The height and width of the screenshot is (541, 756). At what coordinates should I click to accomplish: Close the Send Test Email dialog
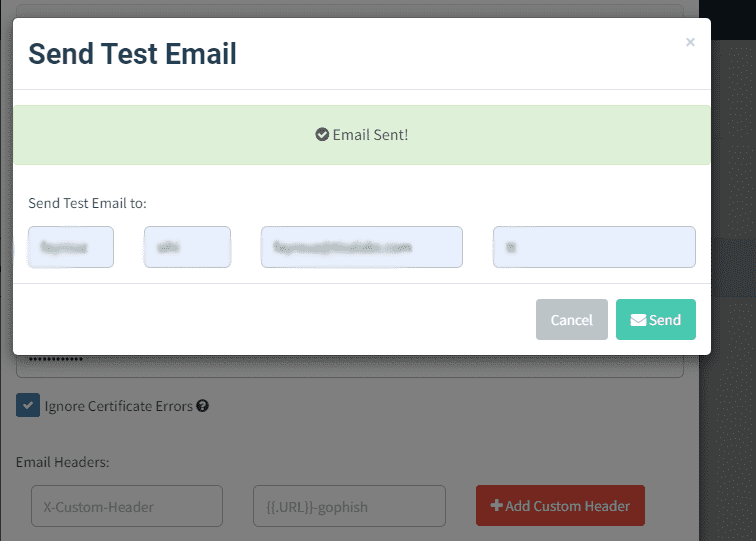tap(690, 42)
